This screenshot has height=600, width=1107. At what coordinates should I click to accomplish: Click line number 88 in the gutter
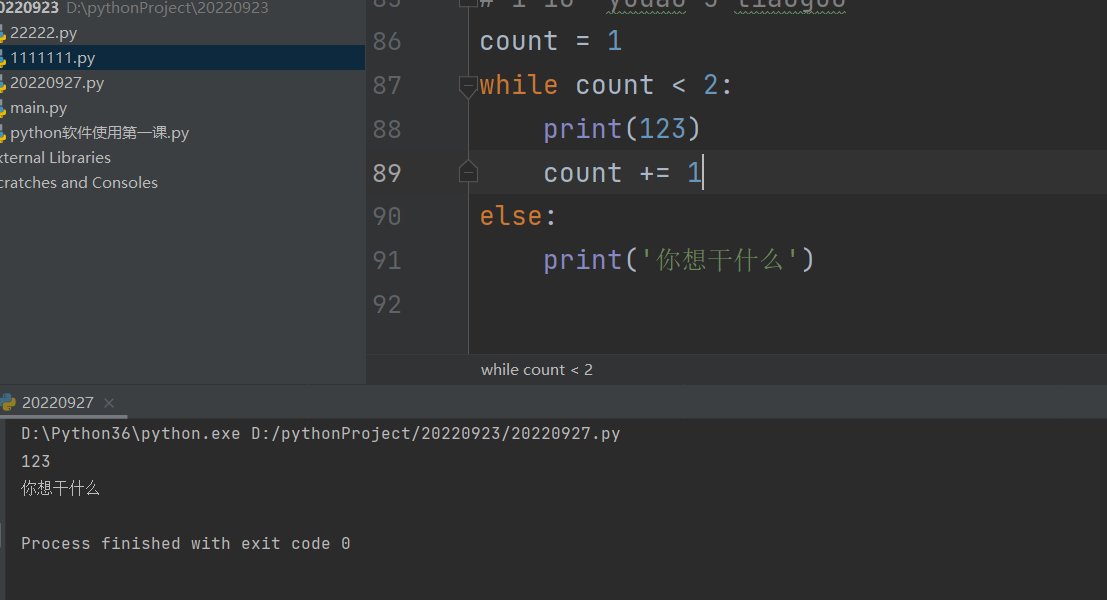387,129
